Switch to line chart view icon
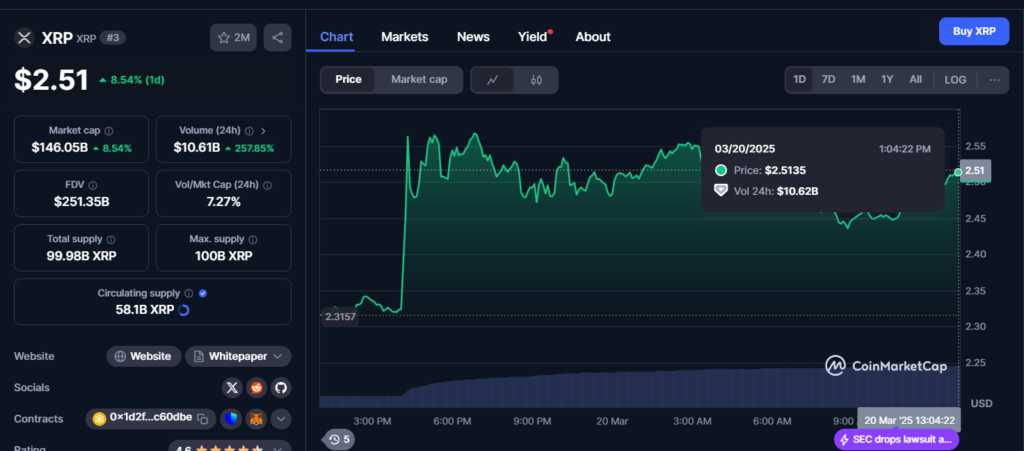Screen dimensions: 1024x451 tap(492, 80)
